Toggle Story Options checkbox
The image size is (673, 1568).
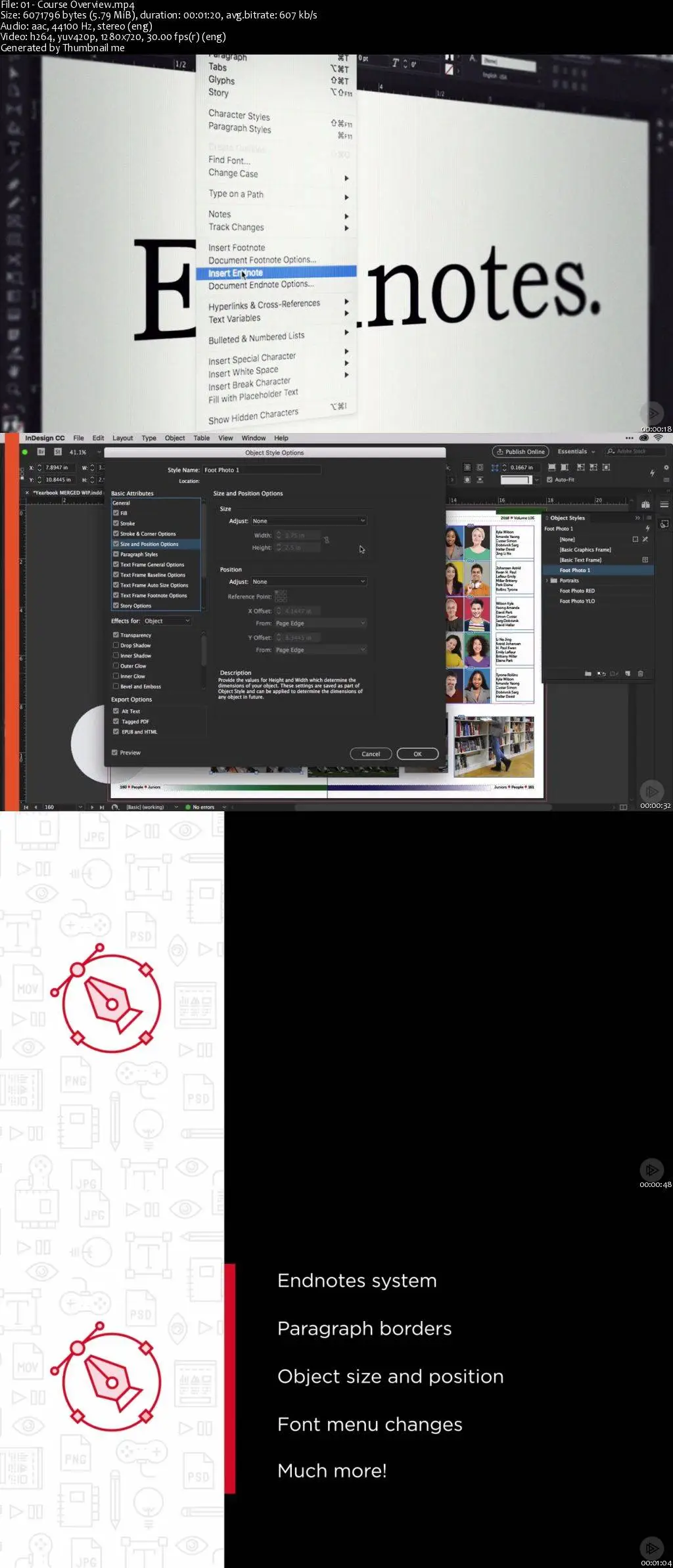pos(116,606)
